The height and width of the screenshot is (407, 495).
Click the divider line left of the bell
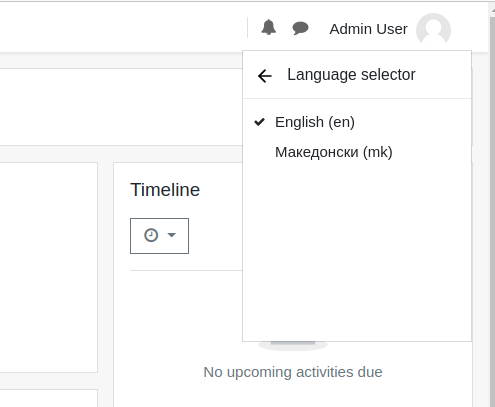coord(248,28)
